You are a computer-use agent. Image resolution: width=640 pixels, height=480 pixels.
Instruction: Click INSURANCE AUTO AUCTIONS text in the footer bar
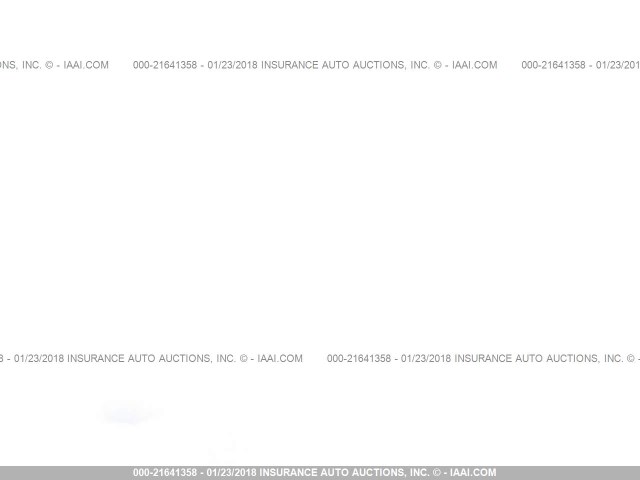(x=333, y=473)
